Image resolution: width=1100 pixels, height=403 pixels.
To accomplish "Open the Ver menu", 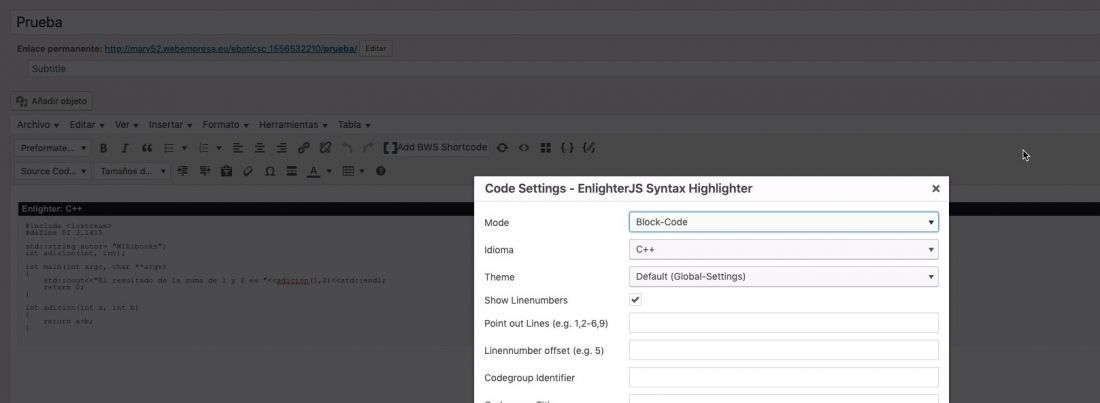I will (x=126, y=125).
